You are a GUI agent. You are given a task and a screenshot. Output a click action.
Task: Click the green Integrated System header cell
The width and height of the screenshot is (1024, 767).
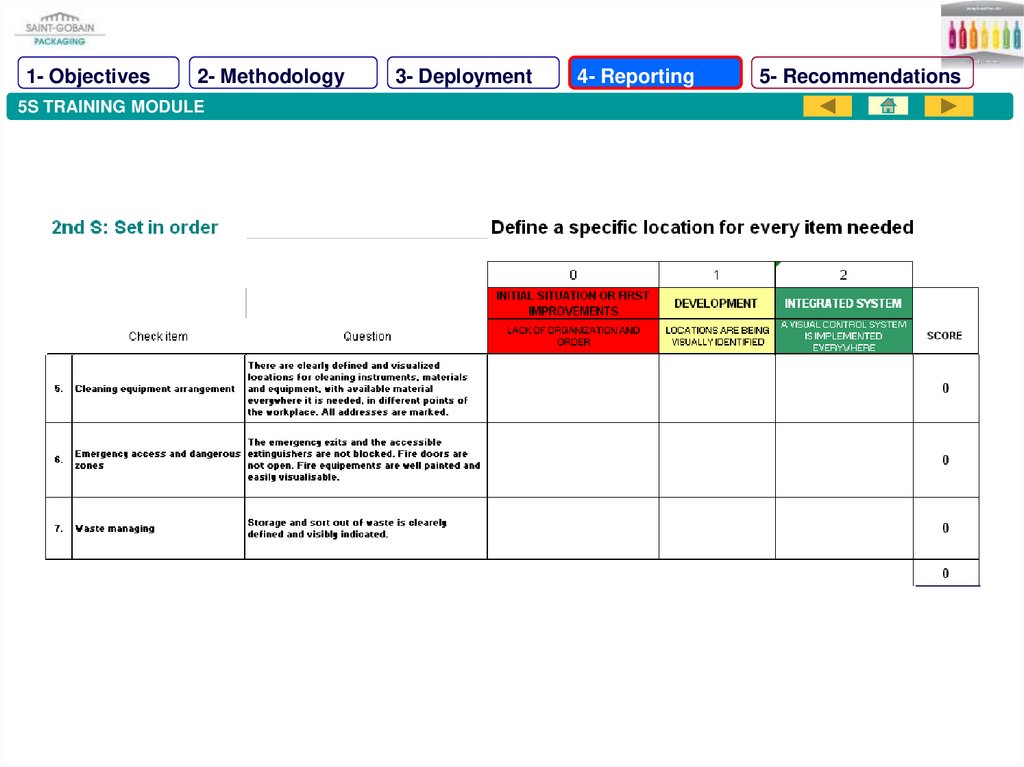pos(843,303)
